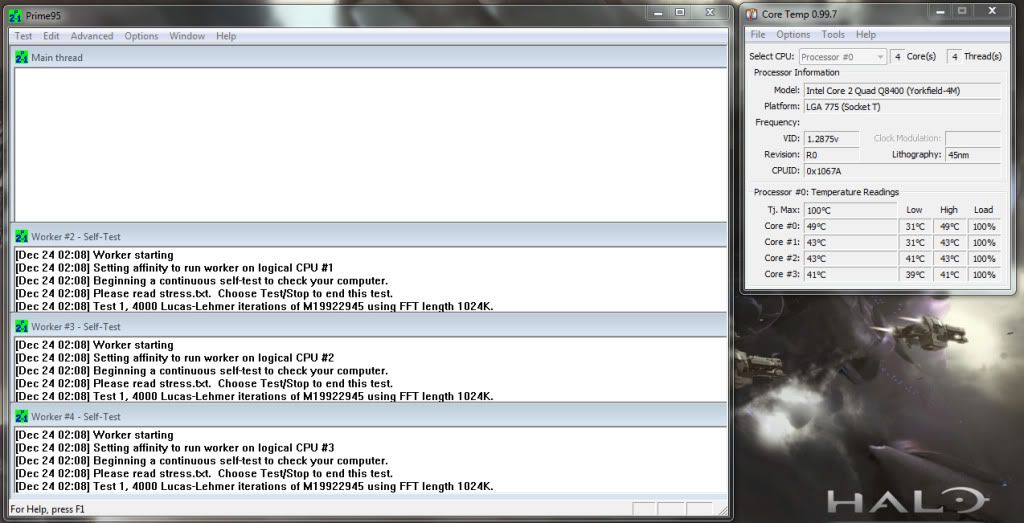Viewport: 1024px width, 523px height.
Task: Click the Worker #2 Self-Test window icon
Action: tap(22, 236)
